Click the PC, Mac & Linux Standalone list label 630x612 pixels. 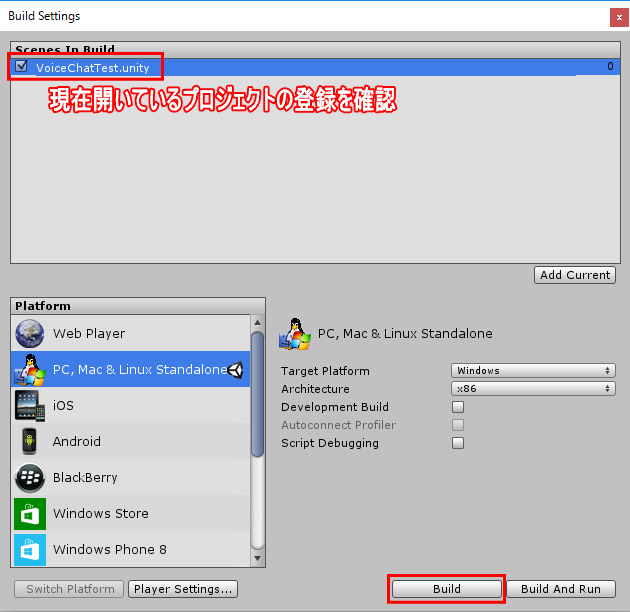pyautogui.click(x=140, y=369)
